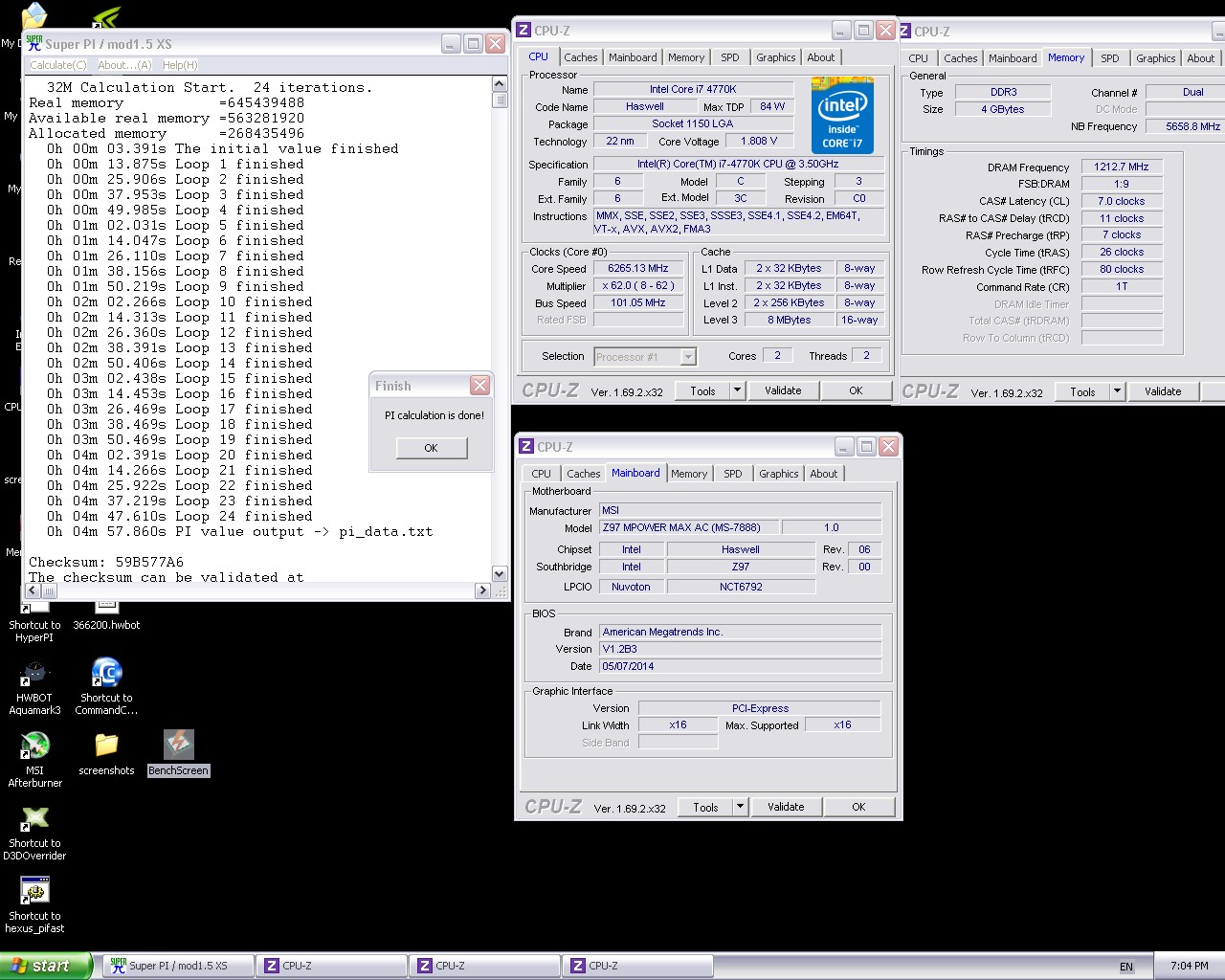Open About tab in CPU window
Image resolution: width=1225 pixels, height=980 pixels.
(821, 57)
